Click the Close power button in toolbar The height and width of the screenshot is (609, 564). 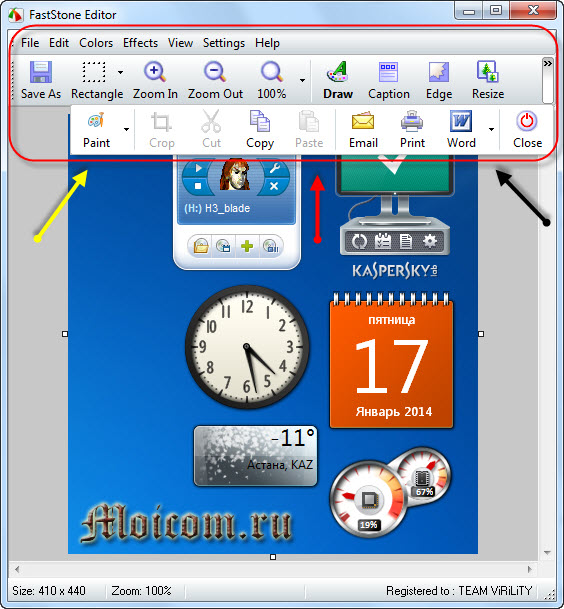tap(527, 130)
